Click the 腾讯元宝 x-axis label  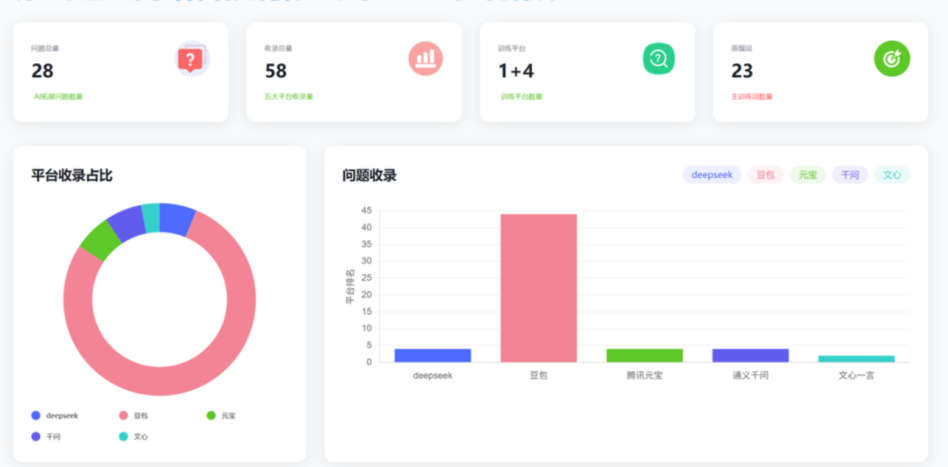pyautogui.click(x=644, y=376)
